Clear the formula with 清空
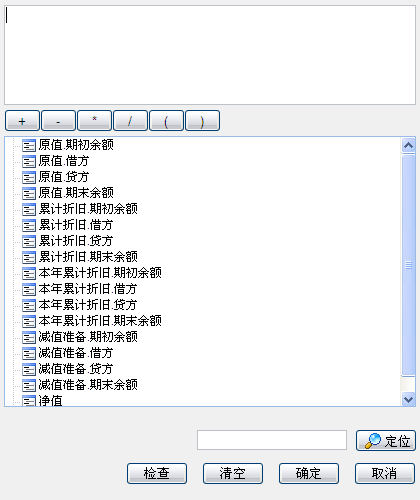 233,473
